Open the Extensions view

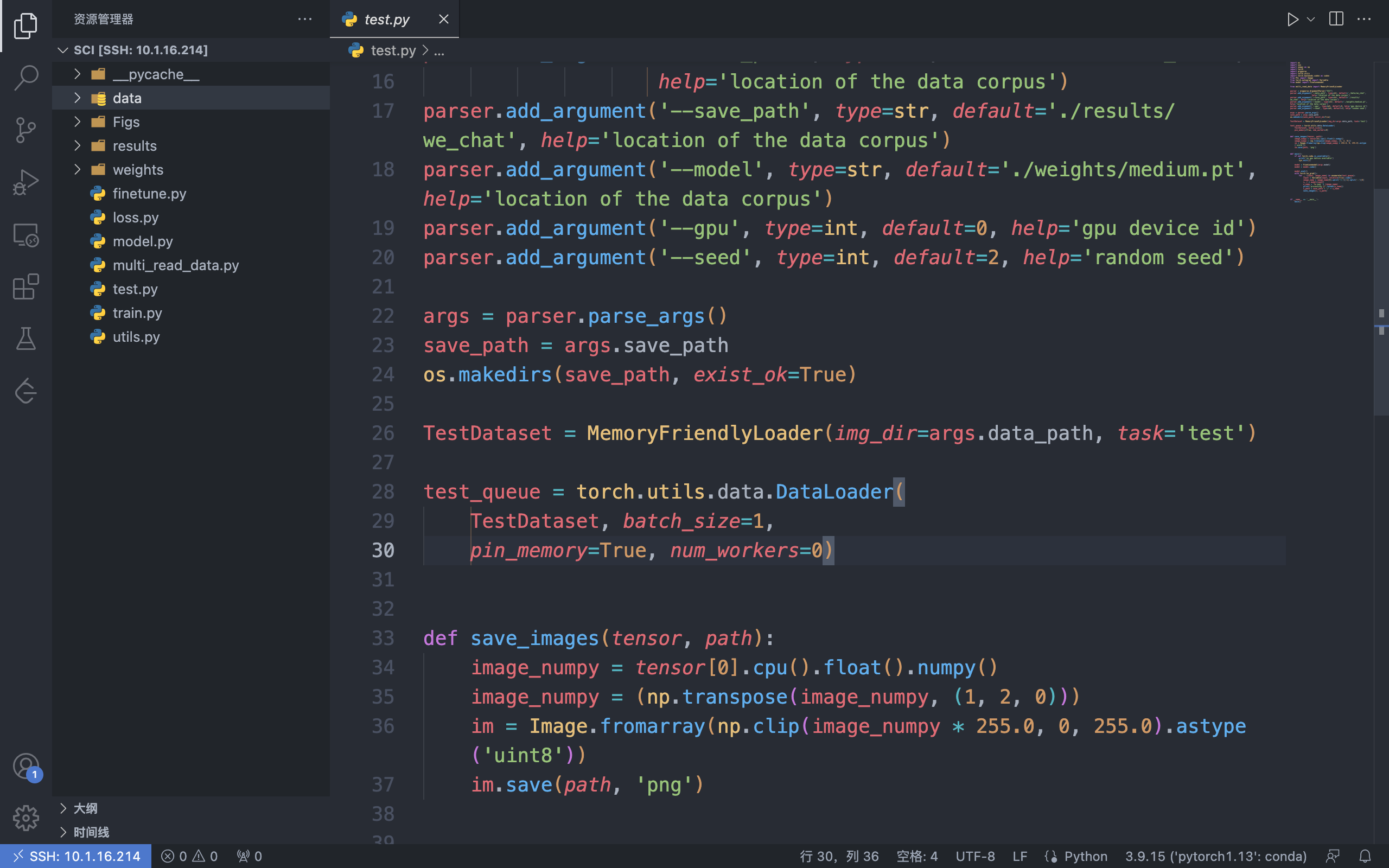click(26, 287)
